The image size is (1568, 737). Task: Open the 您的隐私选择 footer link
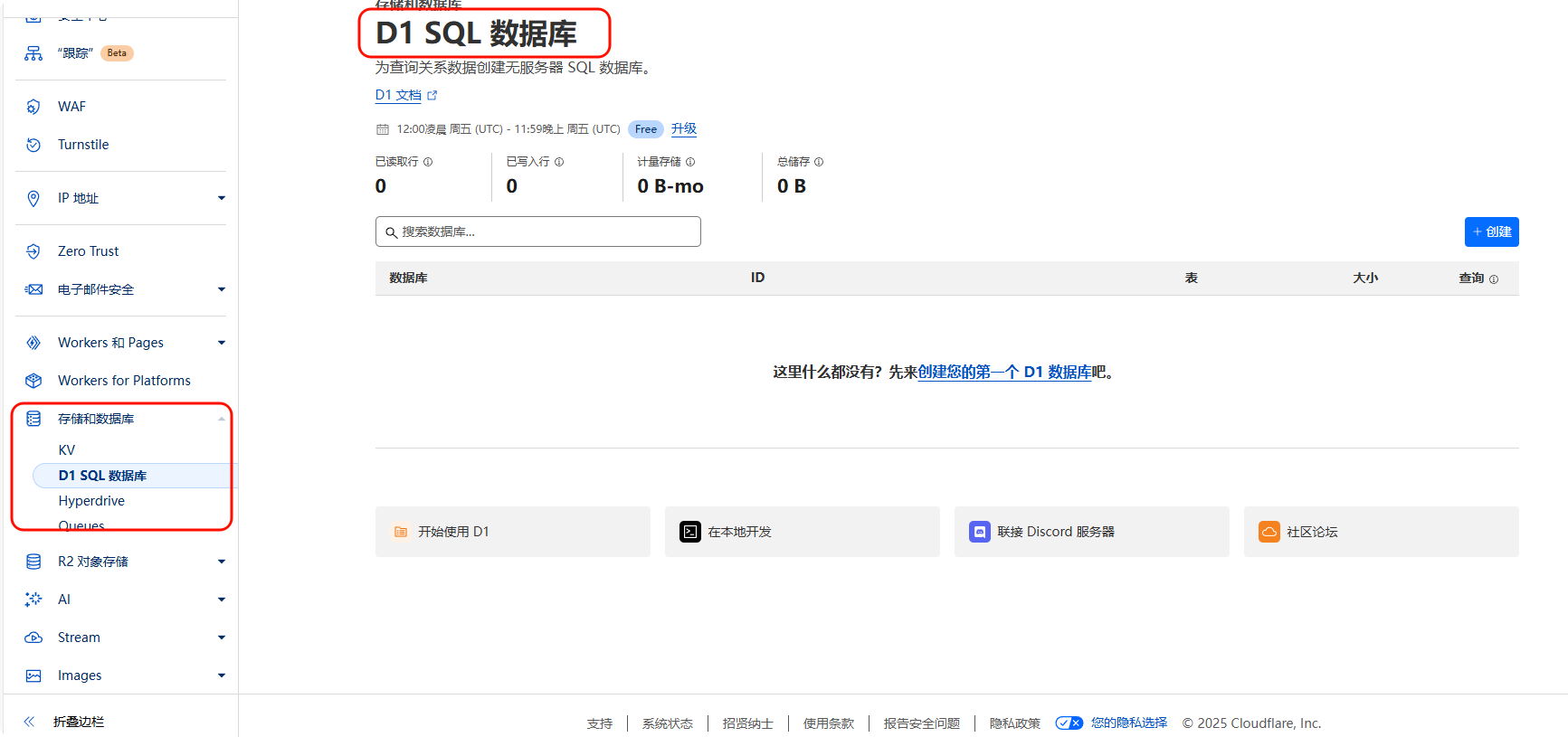1129,723
